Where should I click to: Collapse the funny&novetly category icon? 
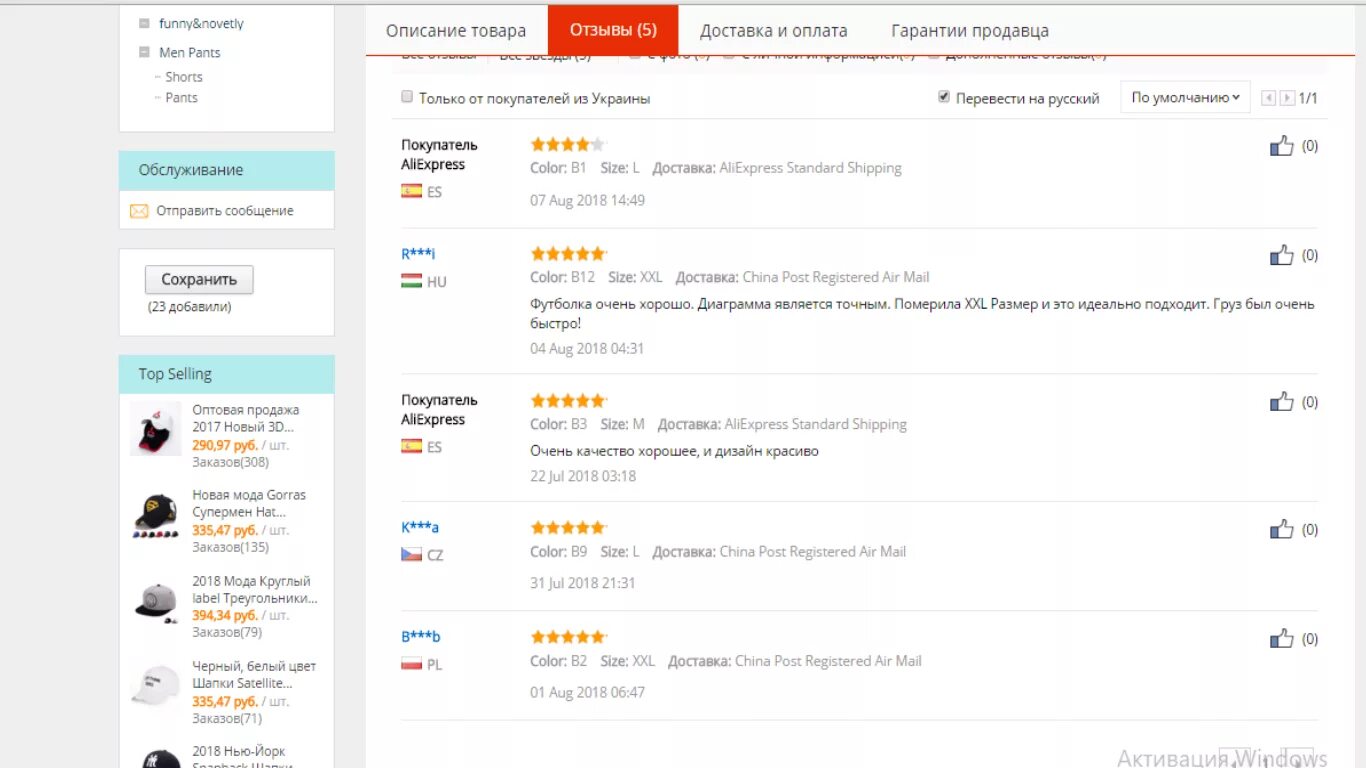(144, 23)
